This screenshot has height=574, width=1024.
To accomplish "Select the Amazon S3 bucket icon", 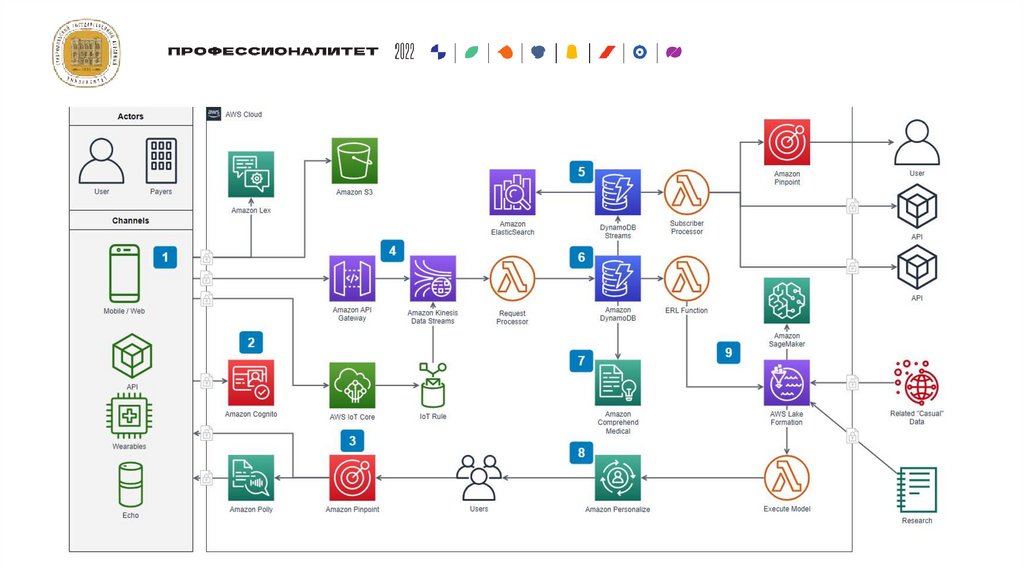I will click(355, 161).
